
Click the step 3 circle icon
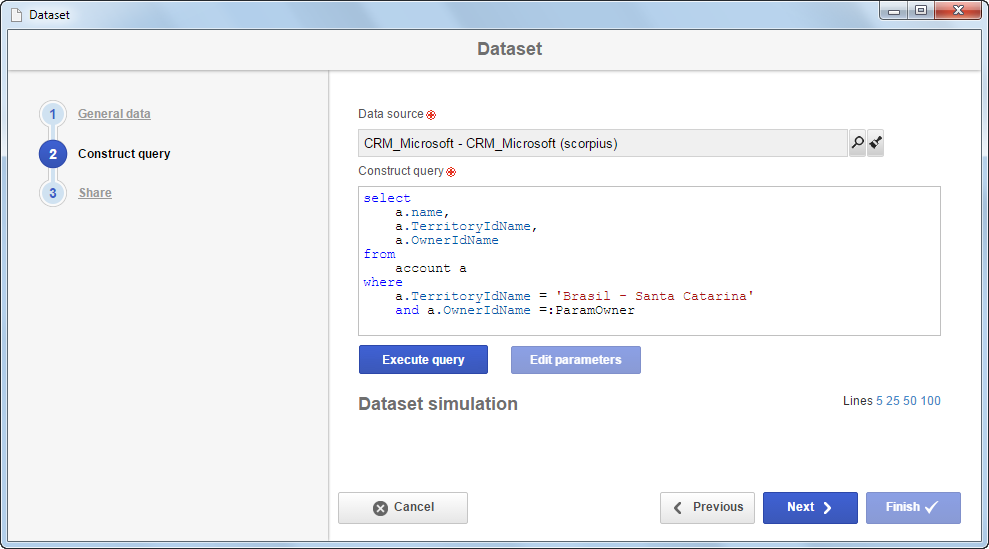53,193
